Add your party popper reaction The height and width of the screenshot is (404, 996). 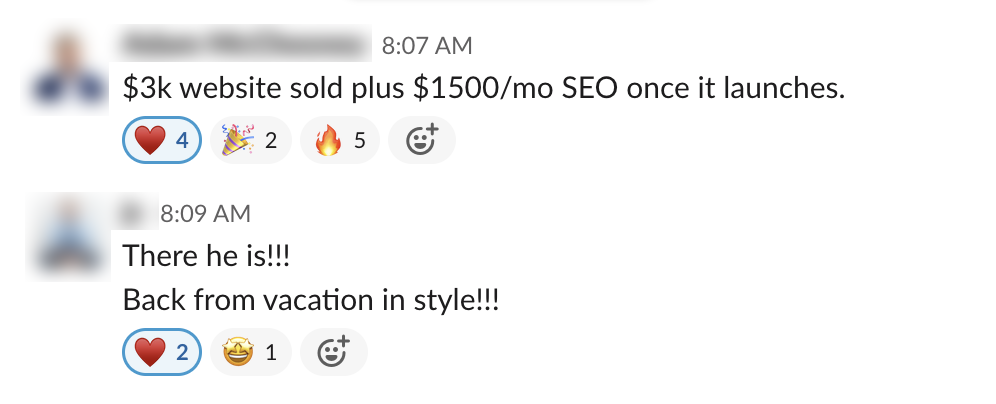(250, 140)
